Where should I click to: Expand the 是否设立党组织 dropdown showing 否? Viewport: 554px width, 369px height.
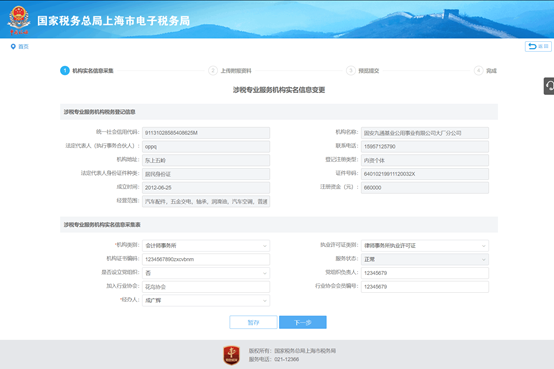tap(206, 273)
